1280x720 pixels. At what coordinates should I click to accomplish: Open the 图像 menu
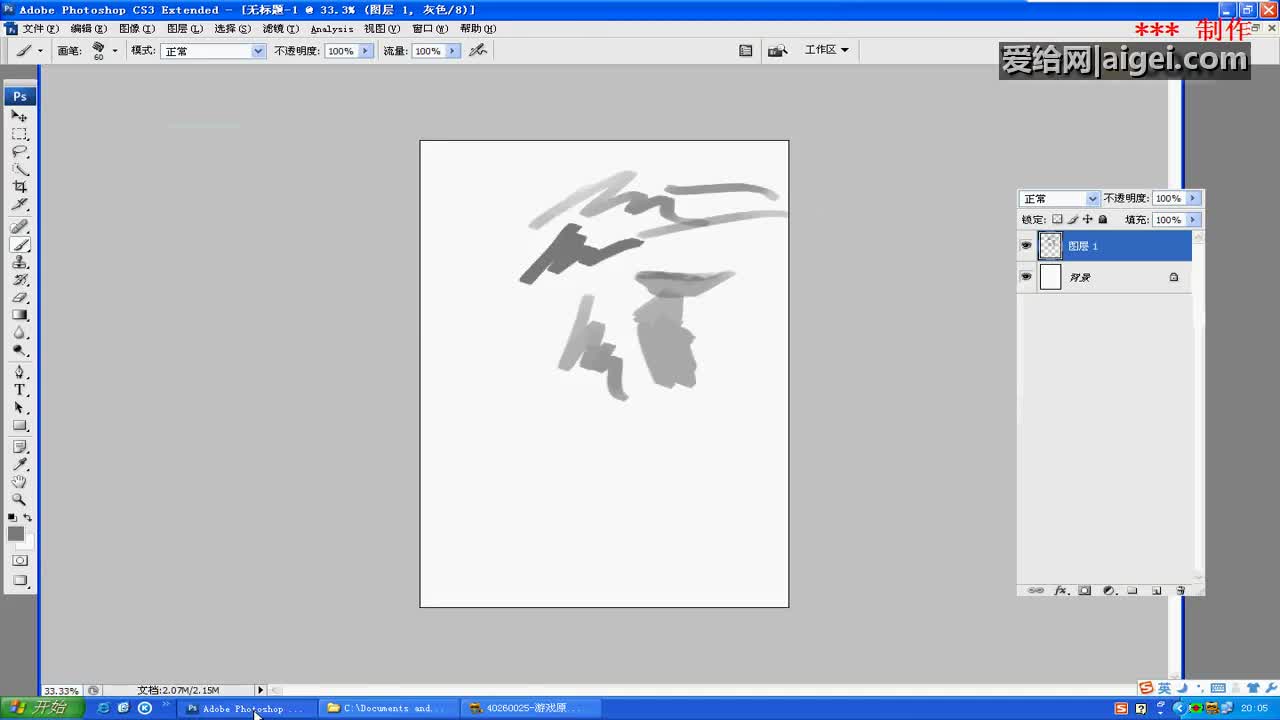pos(136,29)
